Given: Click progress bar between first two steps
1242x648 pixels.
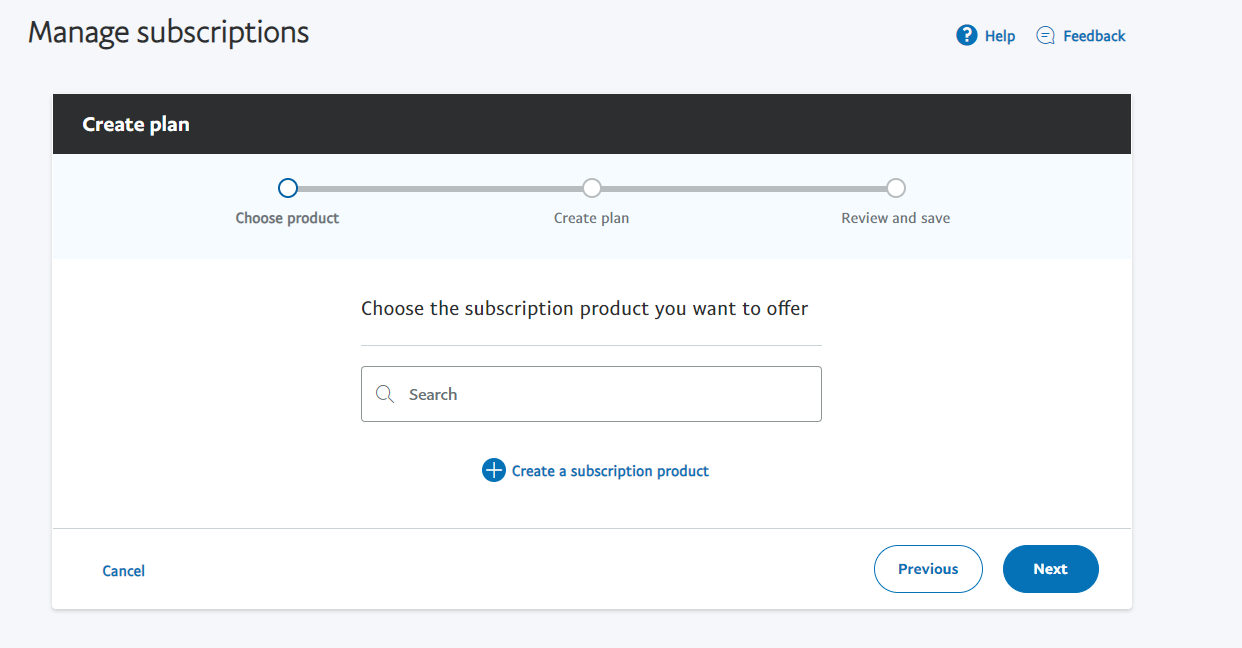Looking at the screenshot, I should click(x=440, y=188).
